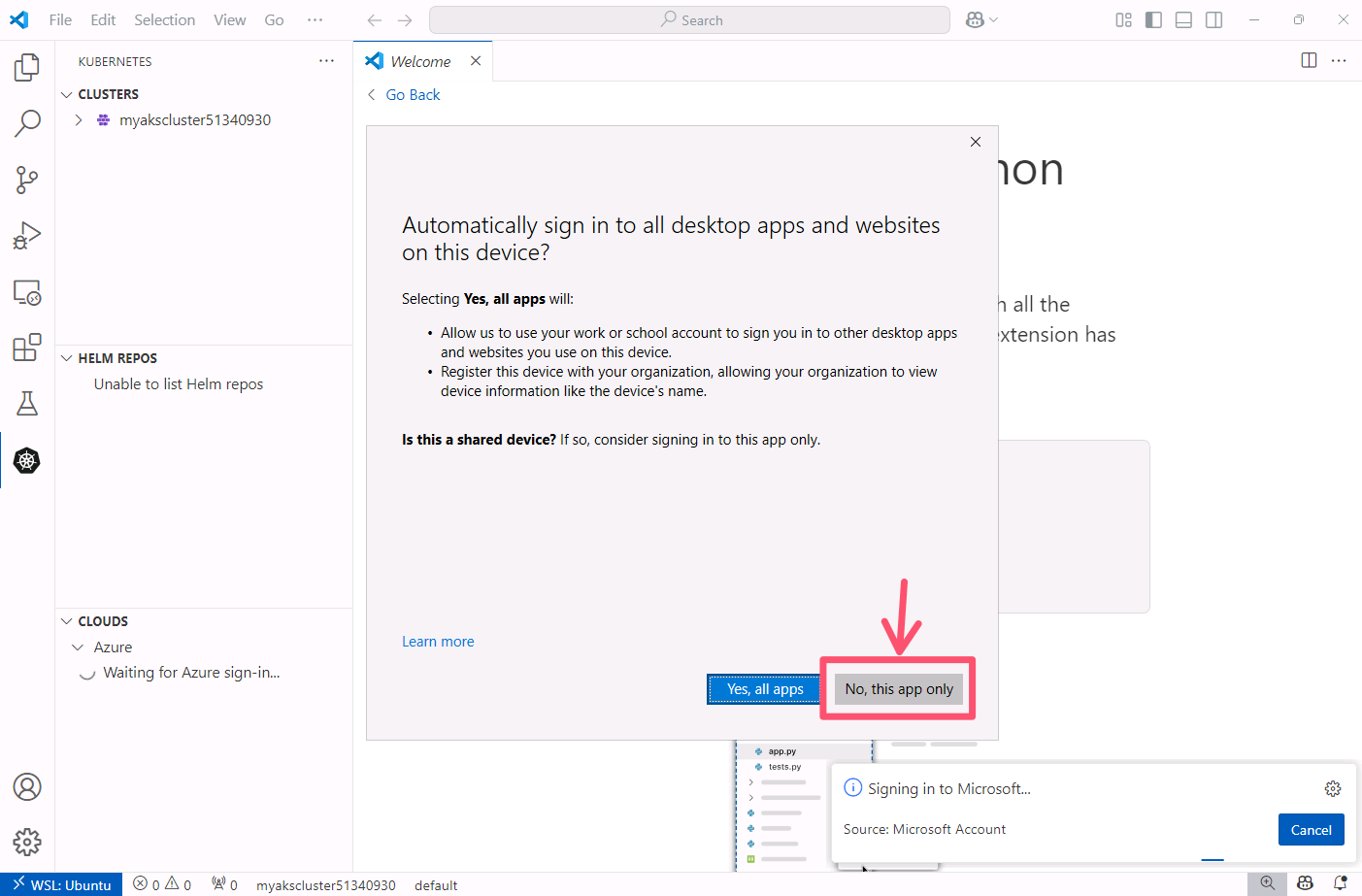Viewport: 1362px width, 896px height.
Task: Open the Accounts icon
Action: click(27, 786)
